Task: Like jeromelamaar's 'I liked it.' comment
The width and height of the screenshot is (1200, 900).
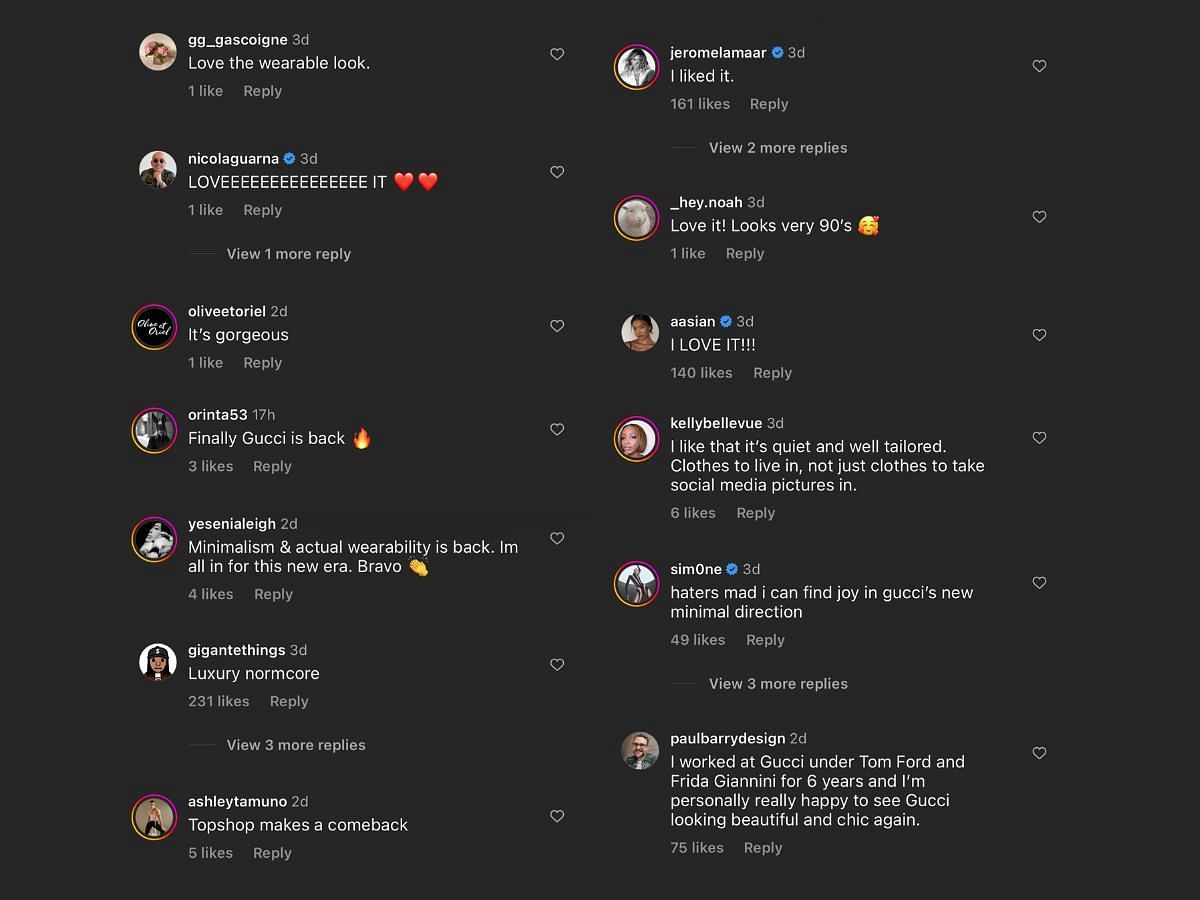Action: pyautogui.click(x=1039, y=66)
